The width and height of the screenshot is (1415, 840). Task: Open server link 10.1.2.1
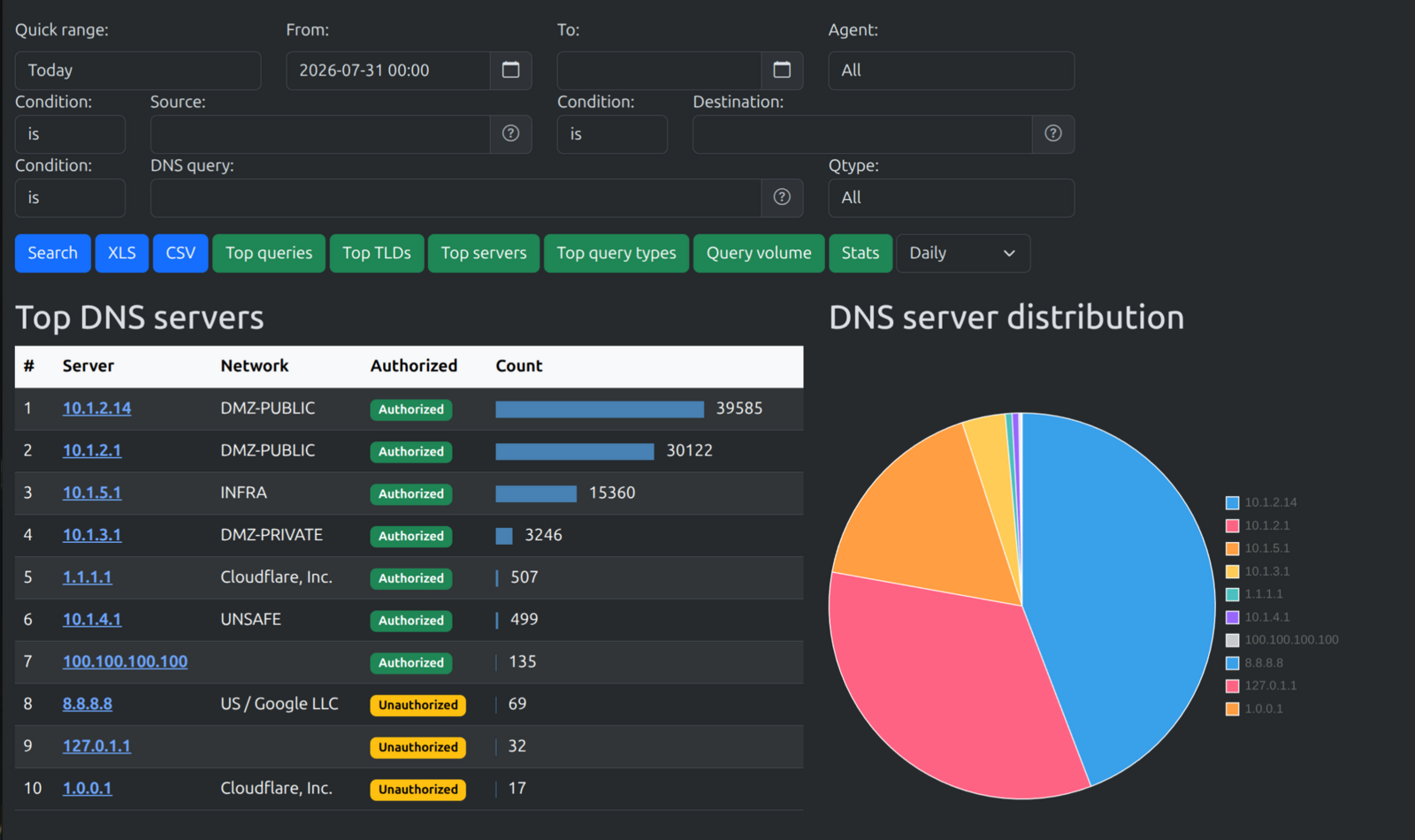tap(92, 451)
